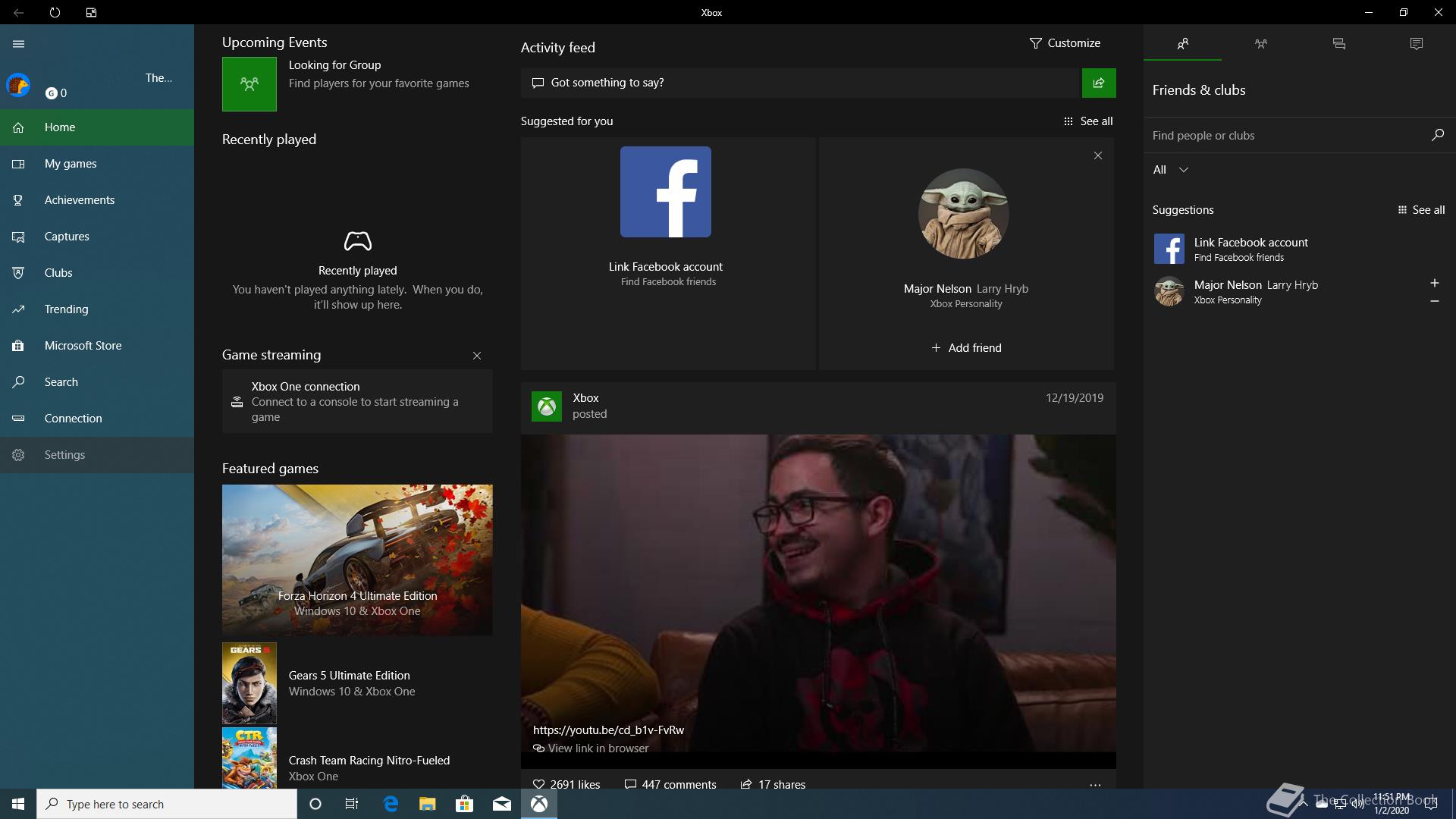The width and height of the screenshot is (1456, 819).
Task: Open Microsoft Store taskbar icon
Action: click(464, 804)
